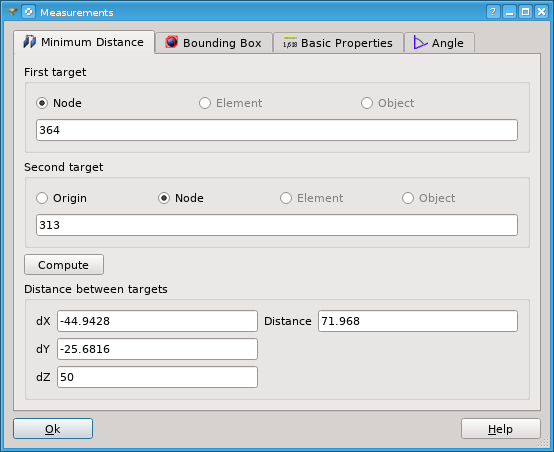Click the First target field containing 364
554x452 pixels.
[x=277, y=130]
